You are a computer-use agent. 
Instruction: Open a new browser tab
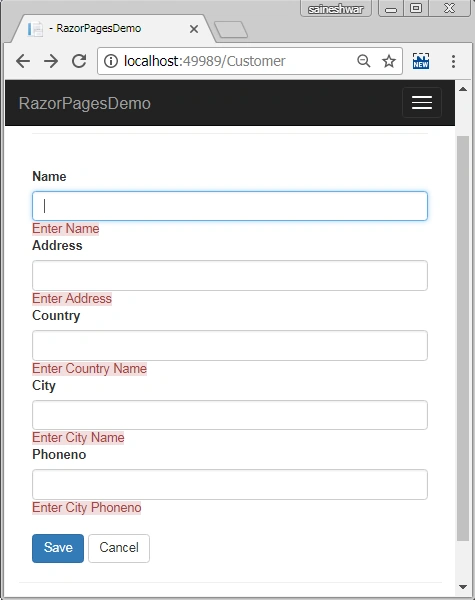pos(230,30)
